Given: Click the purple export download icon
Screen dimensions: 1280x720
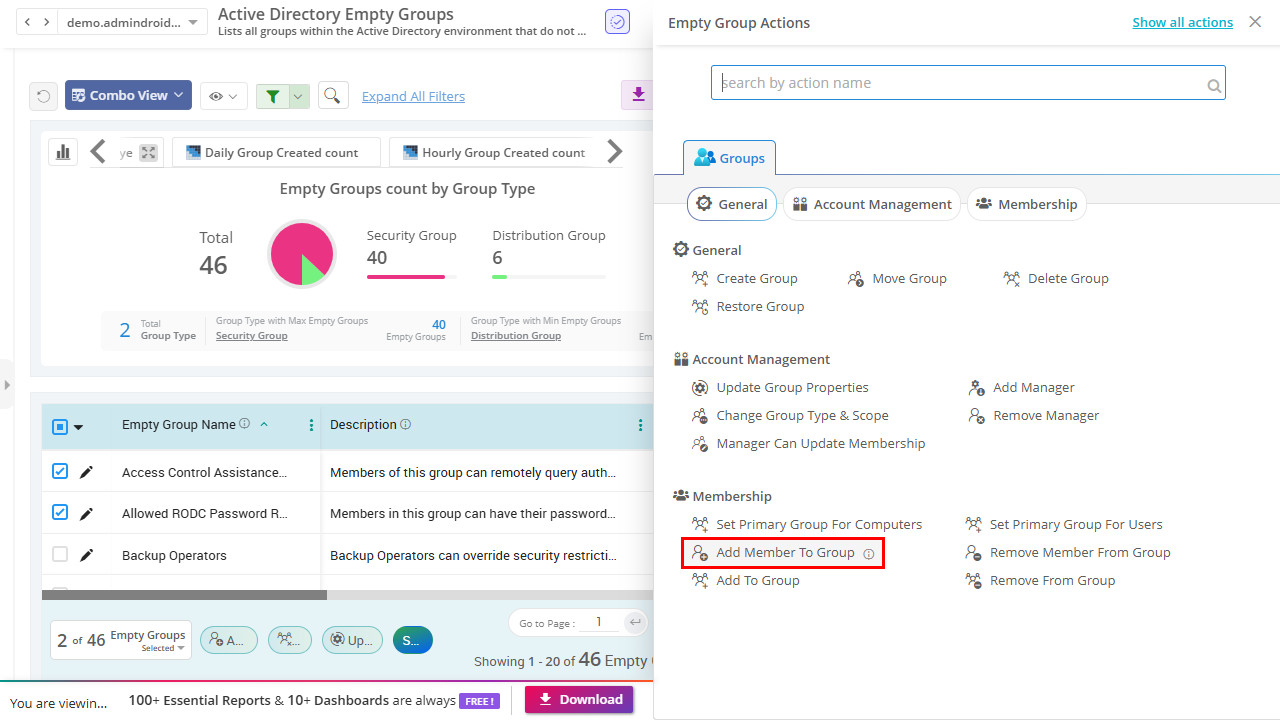Looking at the screenshot, I should click(638, 95).
